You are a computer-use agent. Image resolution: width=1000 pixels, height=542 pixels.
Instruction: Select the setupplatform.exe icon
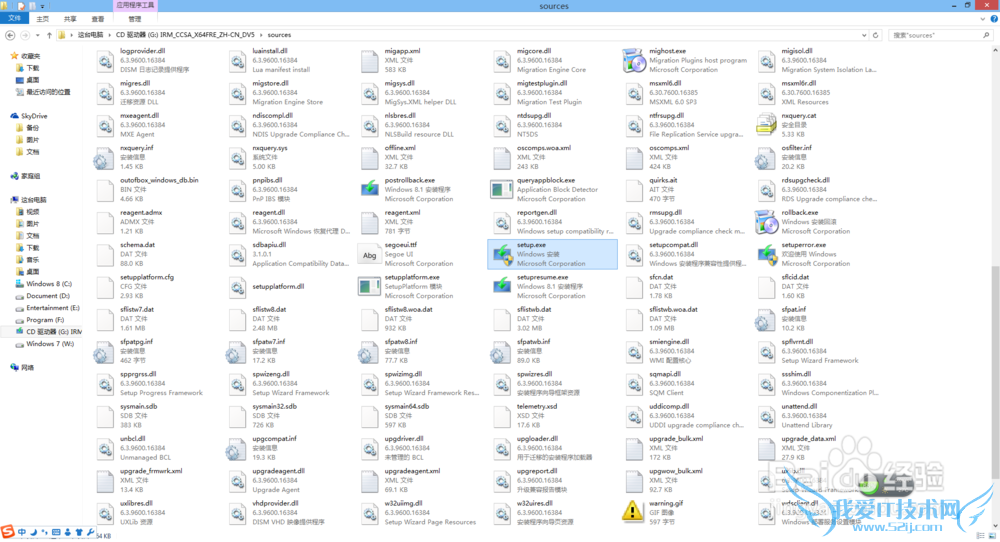click(x=370, y=287)
